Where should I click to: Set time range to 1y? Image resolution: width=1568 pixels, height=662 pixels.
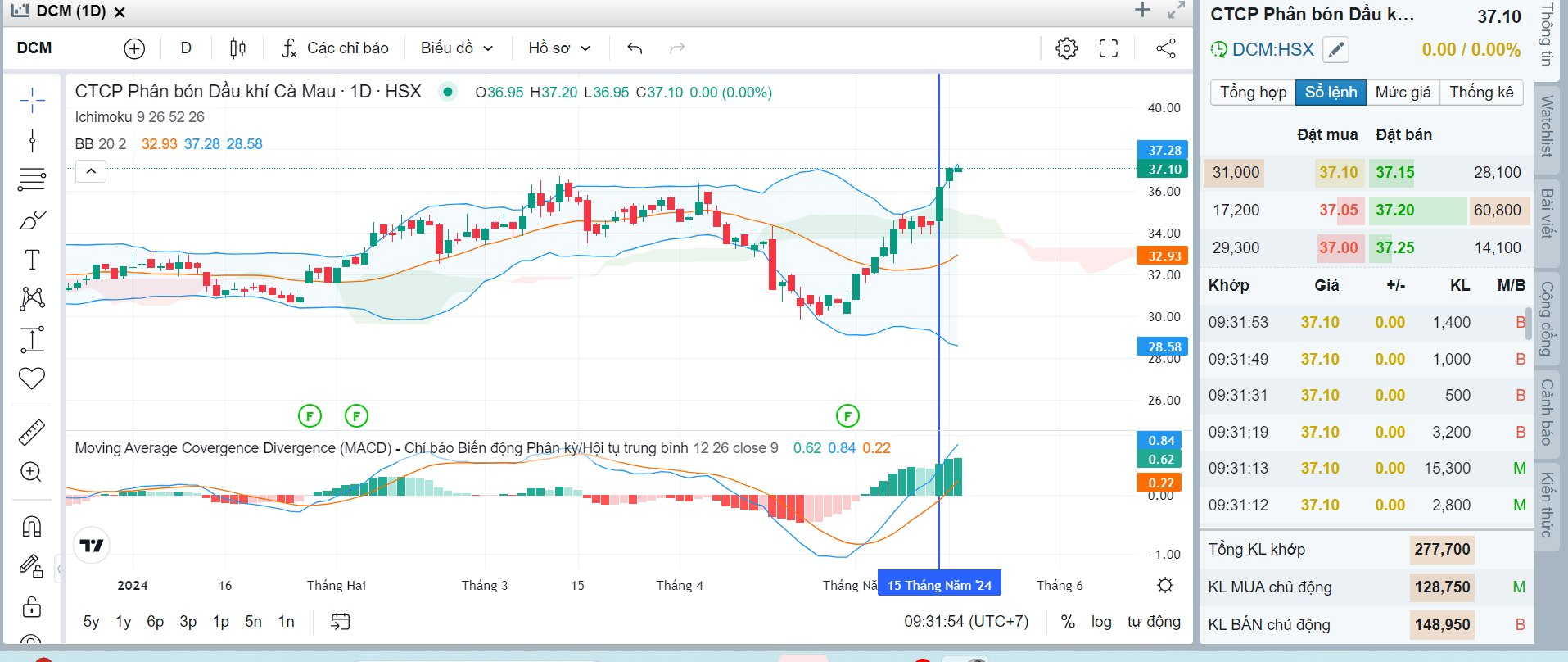(x=124, y=622)
